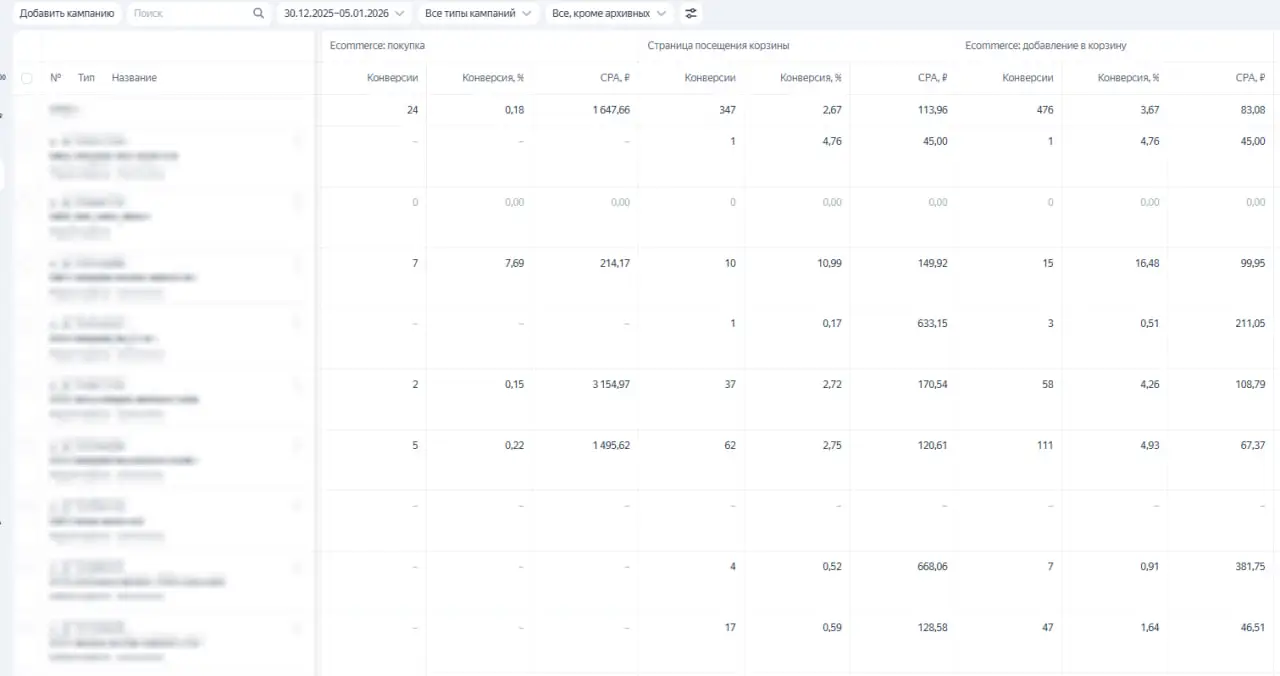The height and width of the screenshot is (676, 1280).
Task: Click the 'Тип' column header
Action: click(86, 78)
